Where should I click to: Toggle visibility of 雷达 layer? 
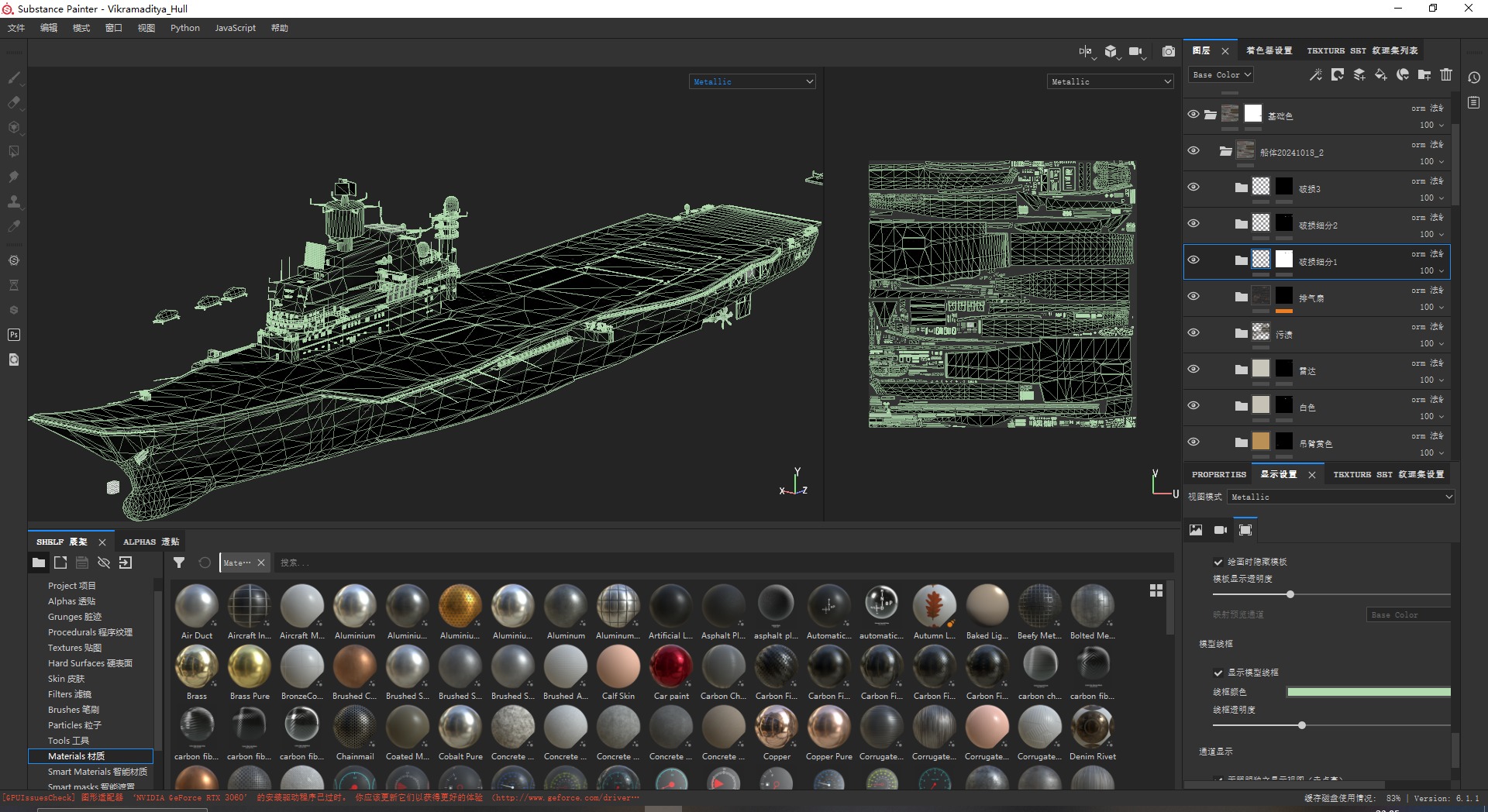coord(1193,369)
